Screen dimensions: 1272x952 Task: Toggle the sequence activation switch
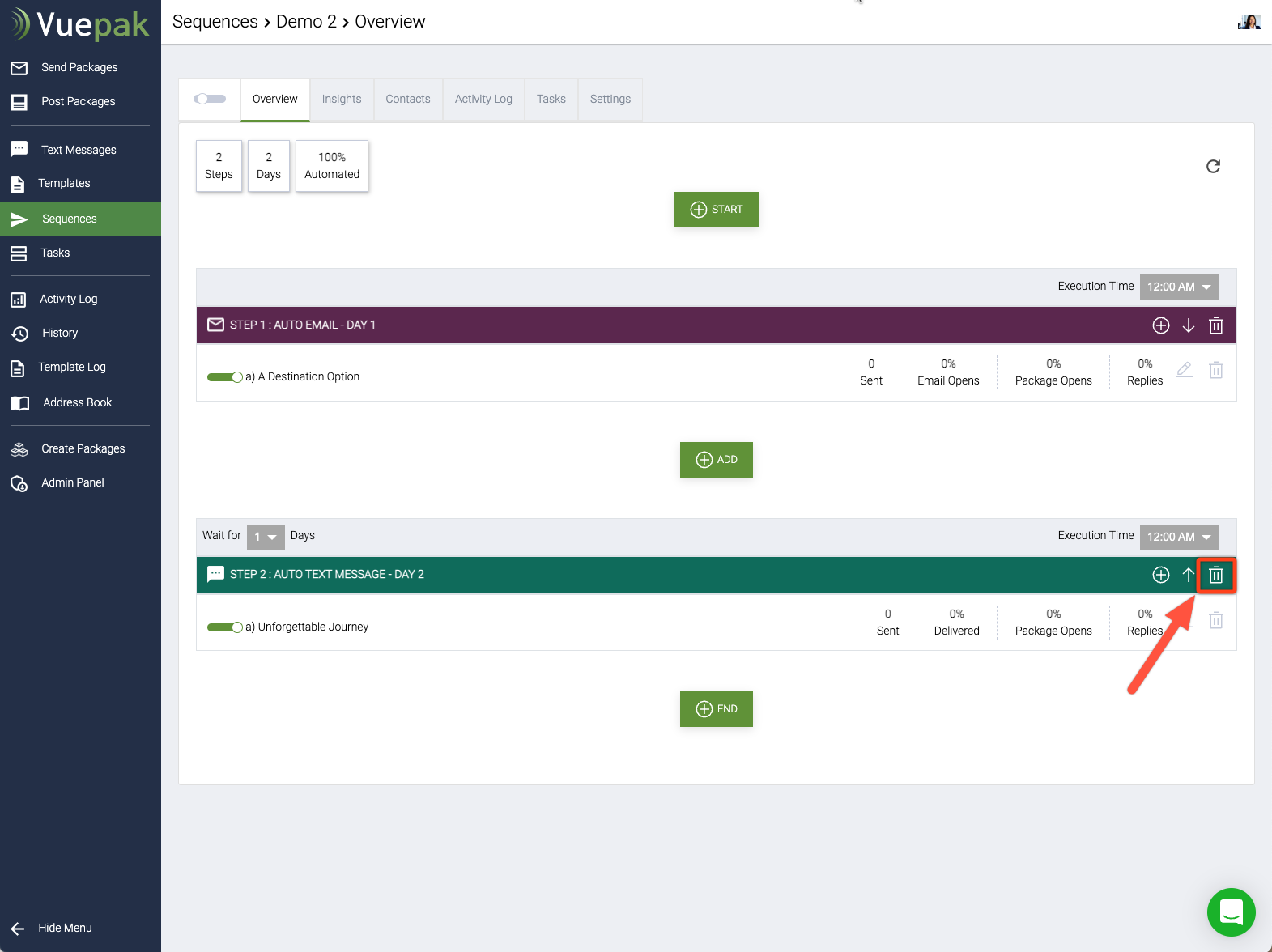pos(210,99)
